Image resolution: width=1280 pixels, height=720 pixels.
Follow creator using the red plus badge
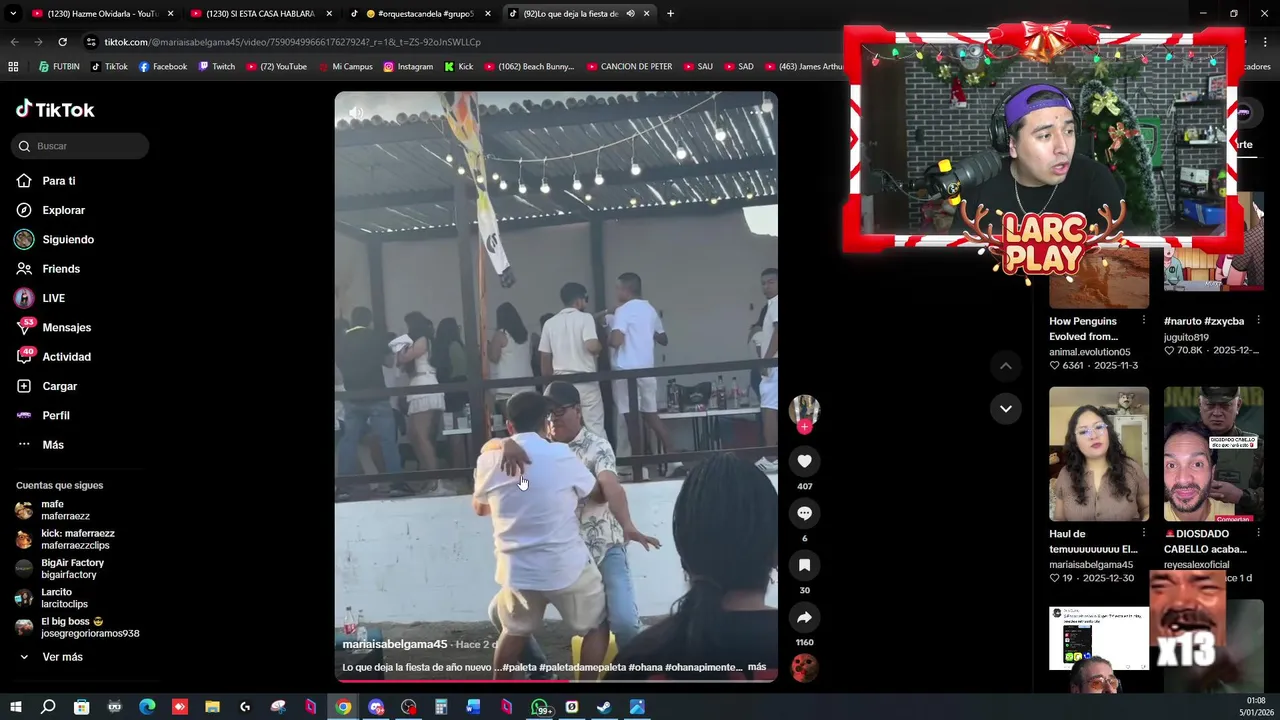coord(804,427)
